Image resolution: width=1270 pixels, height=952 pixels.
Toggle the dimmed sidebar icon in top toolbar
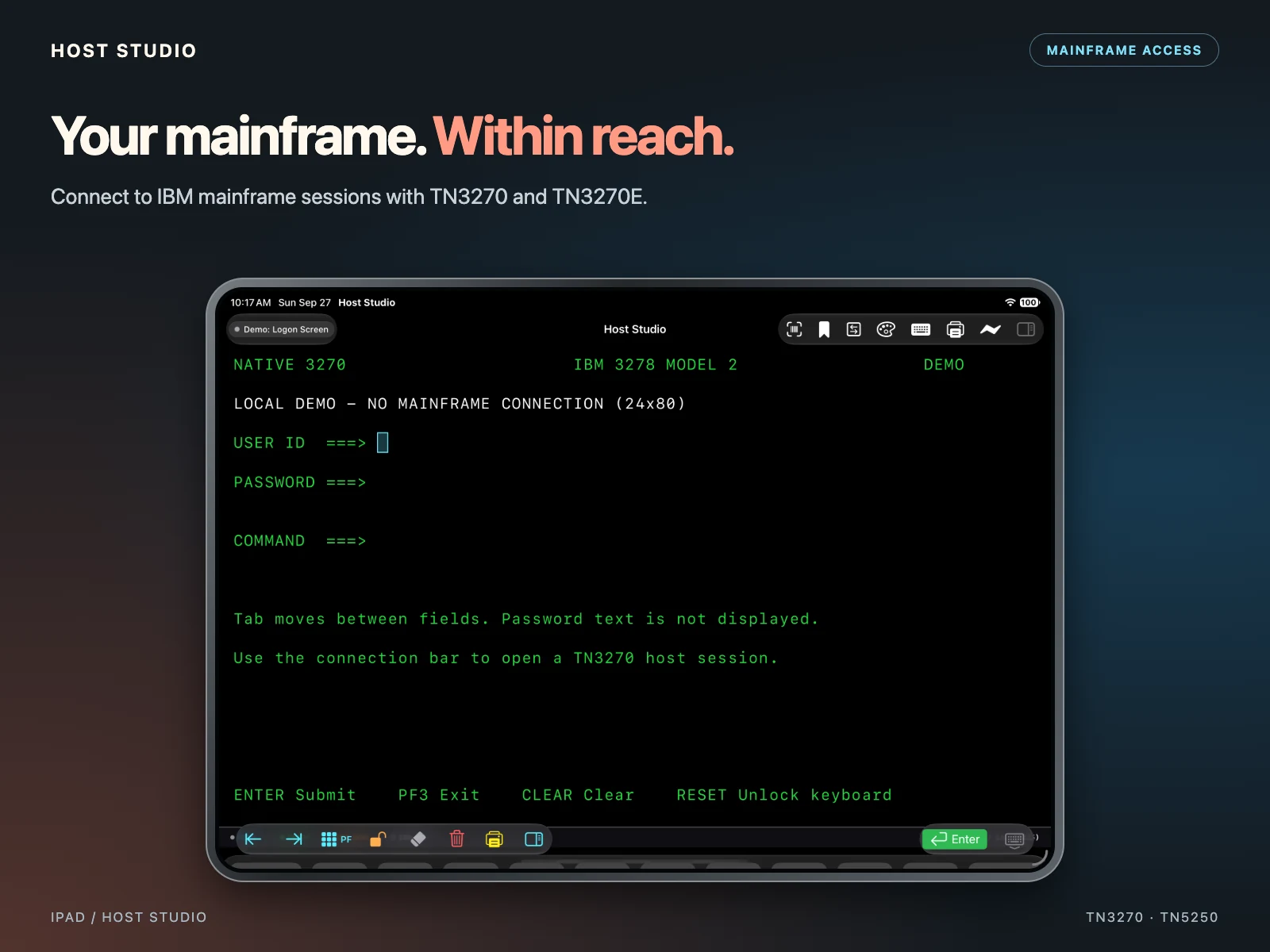coord(1026,329)
